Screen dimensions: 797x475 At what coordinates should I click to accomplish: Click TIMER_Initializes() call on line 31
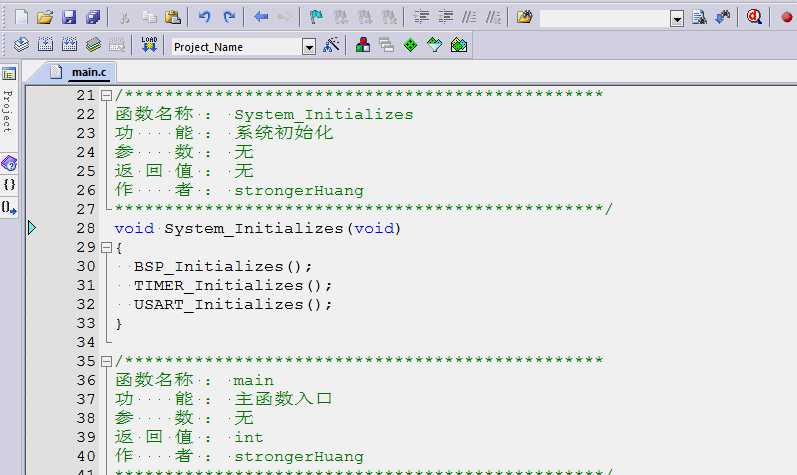(x=233, y=286)
